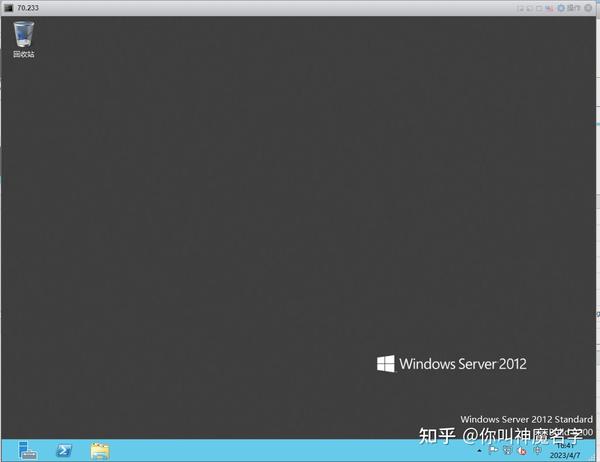The width and height of the screenshot is (600, 462).
Task: Click the muted volume tray icon
Action: [x=522, y=451]
